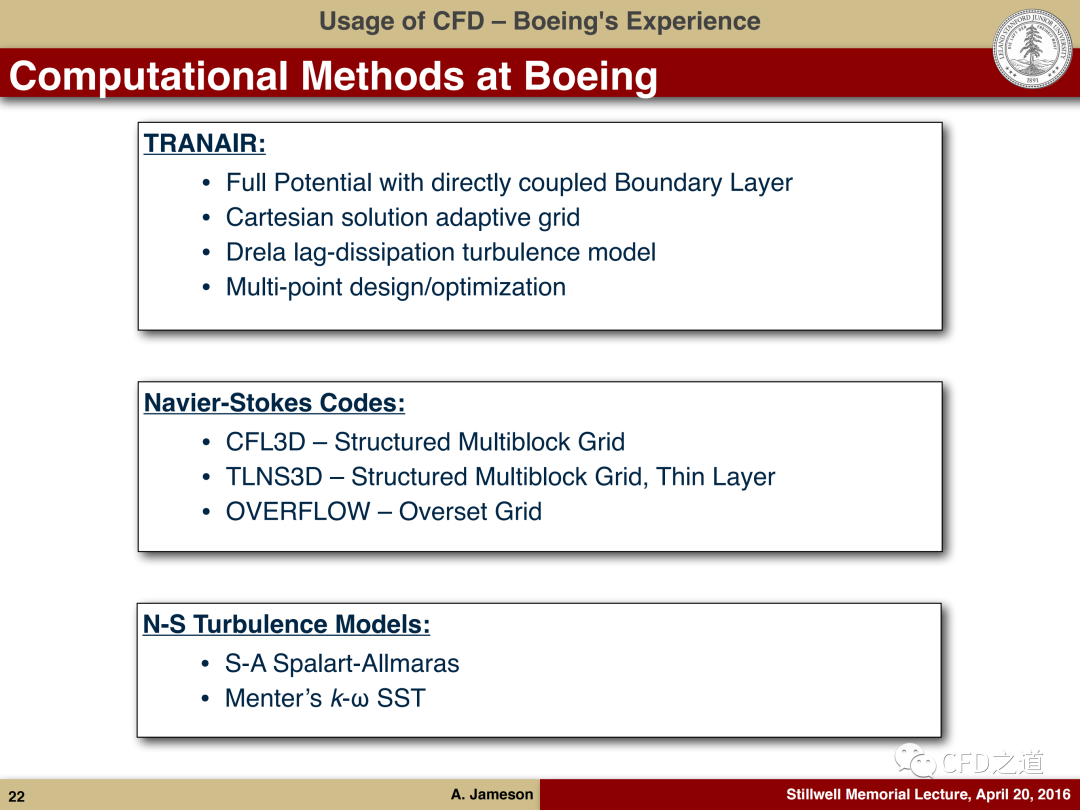Select the header text "Usage of CFD – Boeing's Experience"

pyautogui.click(x=539, y=21)
